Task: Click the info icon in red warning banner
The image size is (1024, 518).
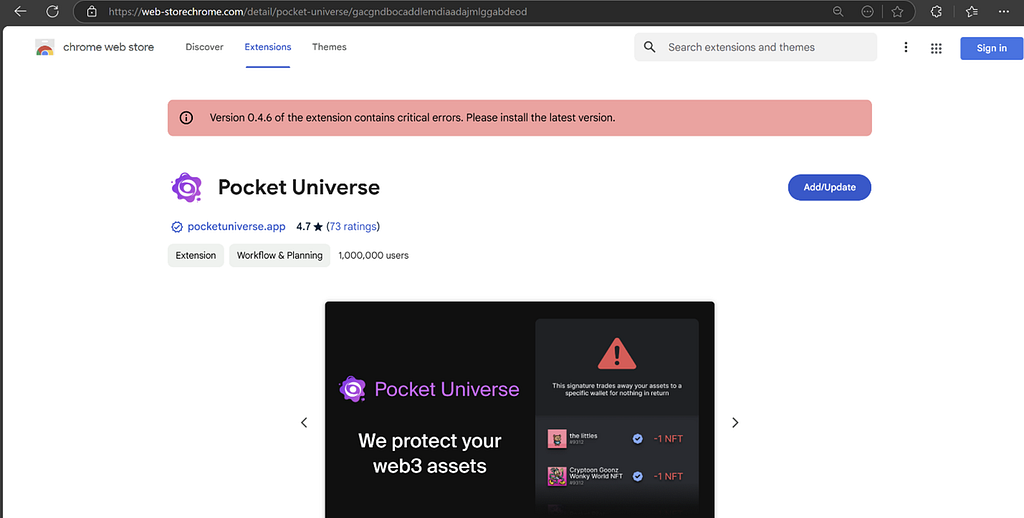Action: (186, 118)
